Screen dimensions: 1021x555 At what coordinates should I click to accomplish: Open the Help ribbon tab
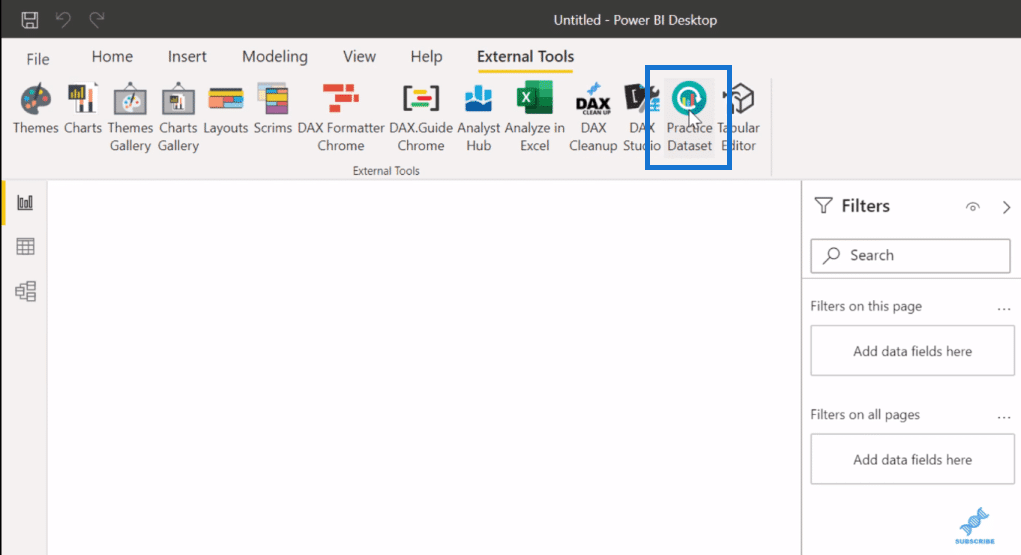tap(427, 57)
